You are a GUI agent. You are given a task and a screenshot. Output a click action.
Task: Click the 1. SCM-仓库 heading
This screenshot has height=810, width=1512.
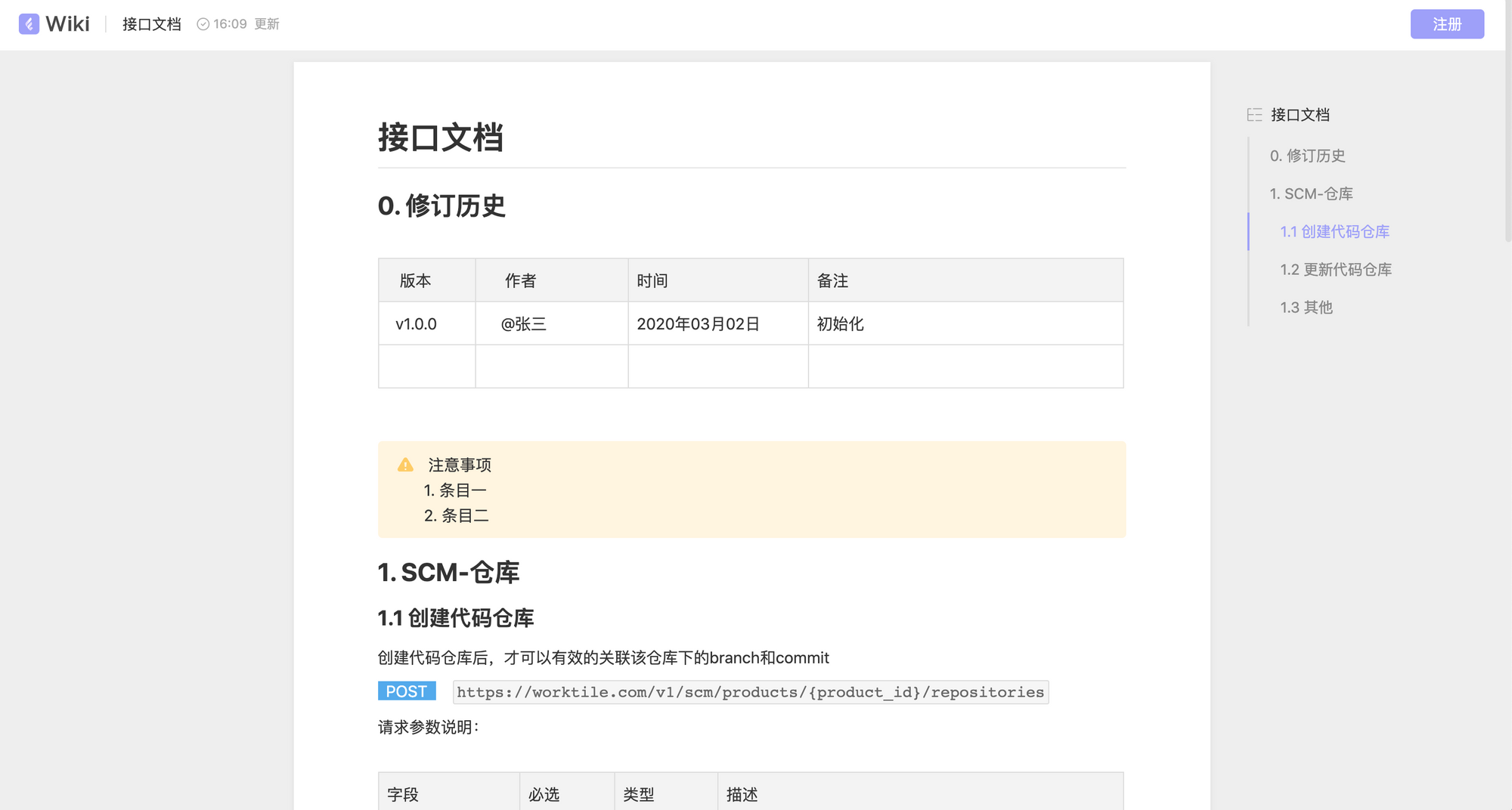point(448,572)
